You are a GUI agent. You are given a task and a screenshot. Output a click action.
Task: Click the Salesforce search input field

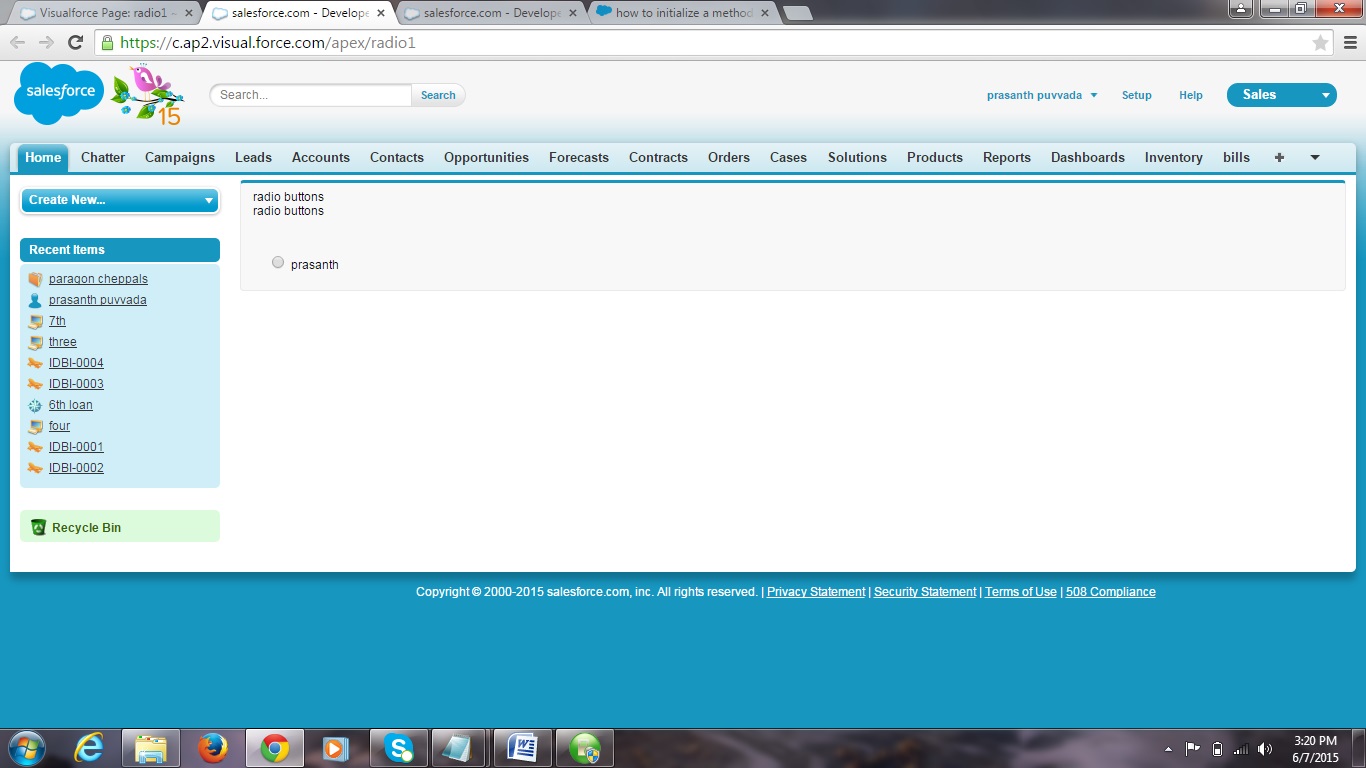pyautogui.click(x=311, y=95)
